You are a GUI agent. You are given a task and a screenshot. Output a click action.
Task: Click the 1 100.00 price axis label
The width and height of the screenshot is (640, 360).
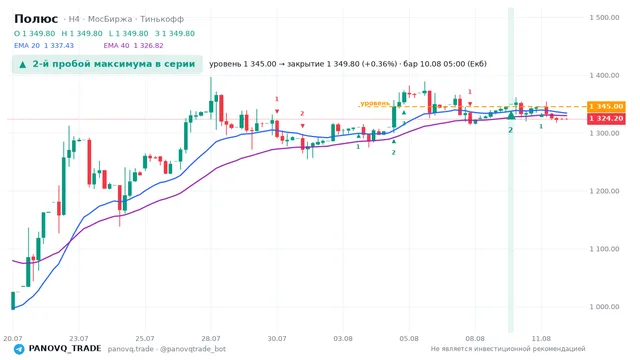point(604,249)
